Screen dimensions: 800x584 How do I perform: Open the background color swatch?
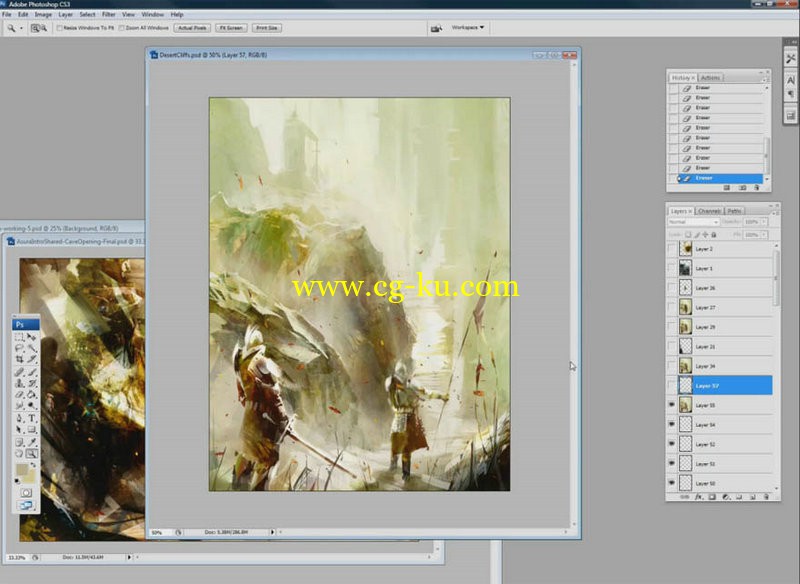click(29, 477)
